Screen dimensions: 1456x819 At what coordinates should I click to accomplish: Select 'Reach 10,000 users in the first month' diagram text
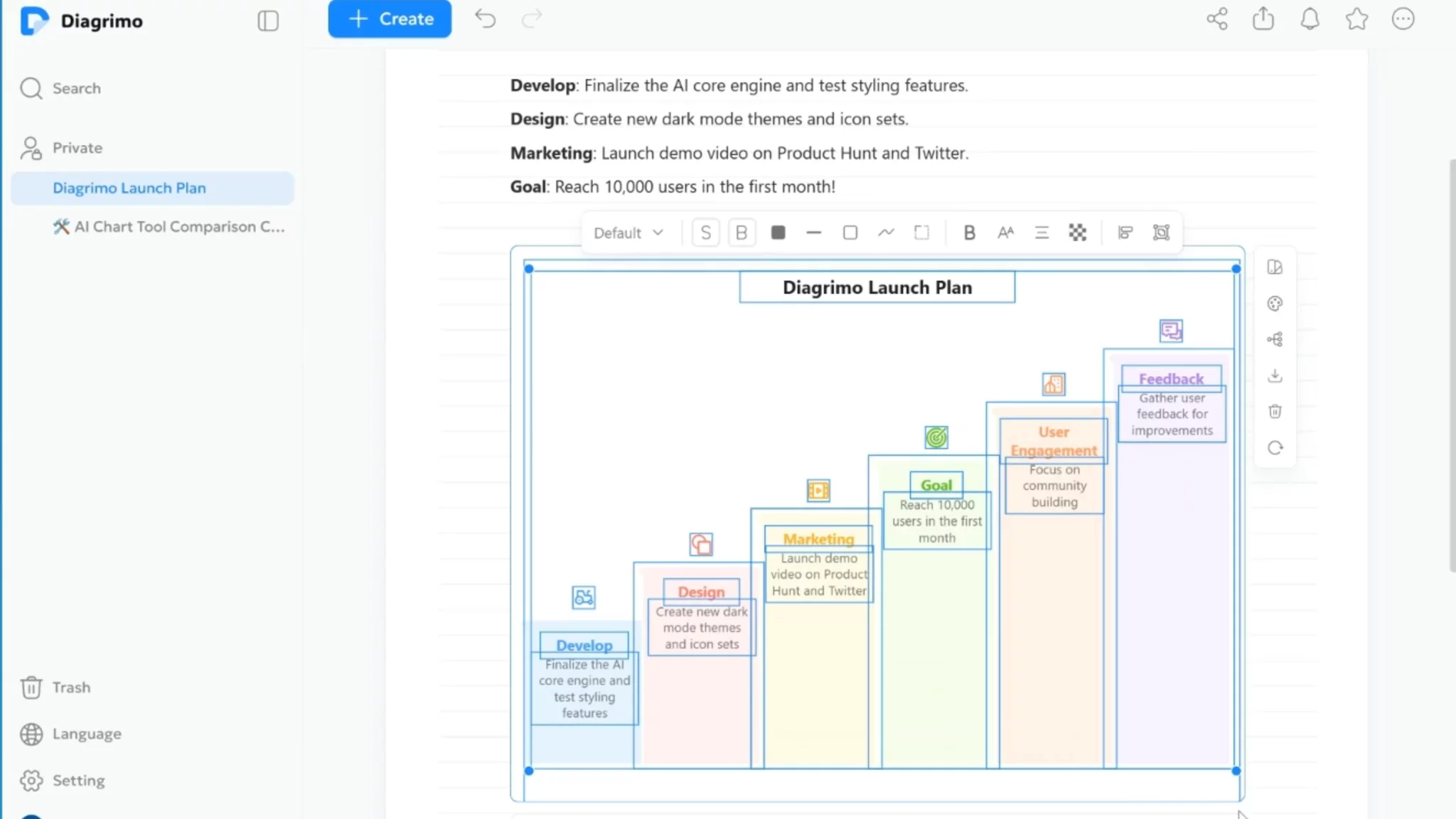[937, 521]
